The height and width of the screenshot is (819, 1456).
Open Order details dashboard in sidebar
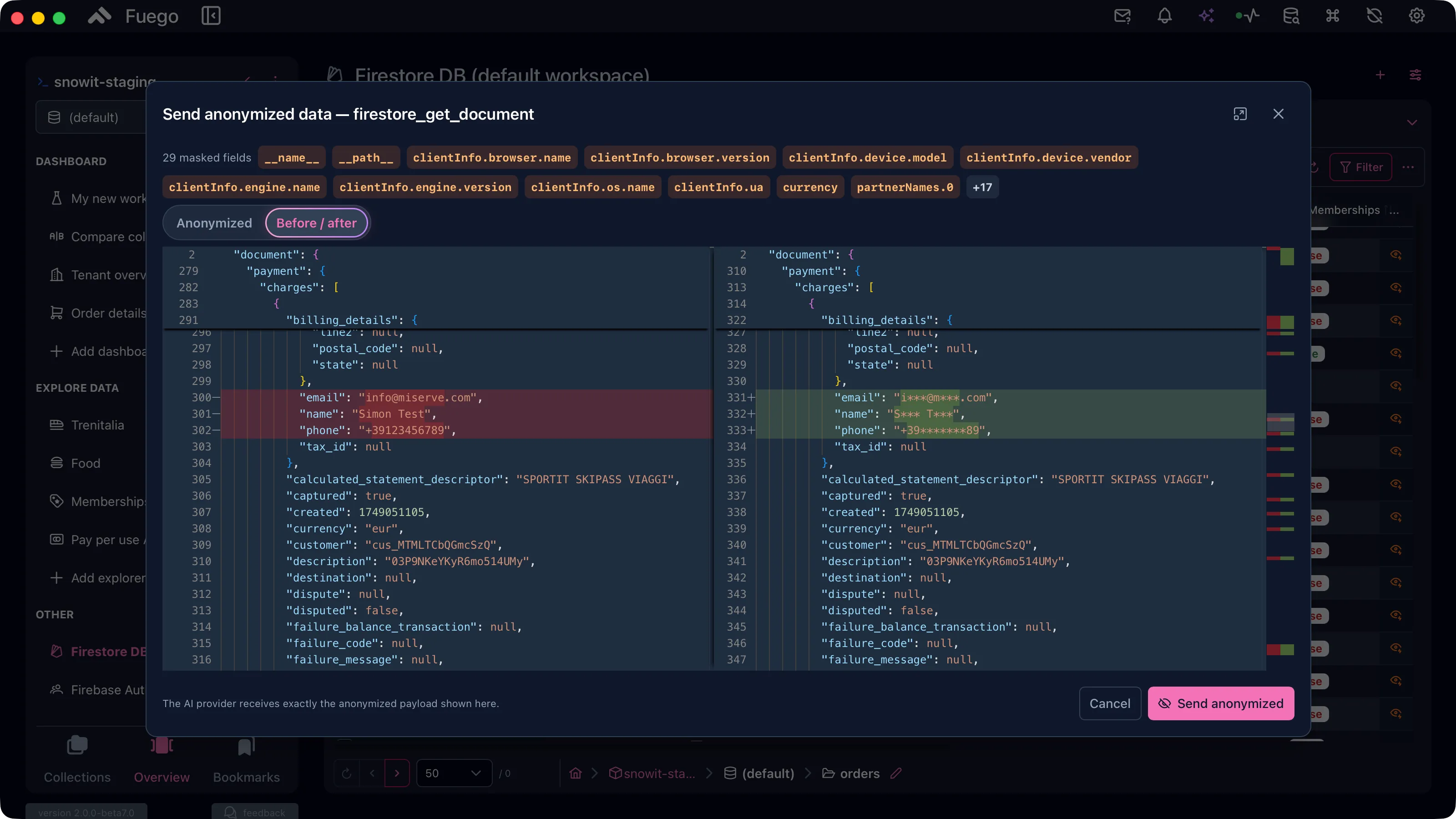[97, 313]
